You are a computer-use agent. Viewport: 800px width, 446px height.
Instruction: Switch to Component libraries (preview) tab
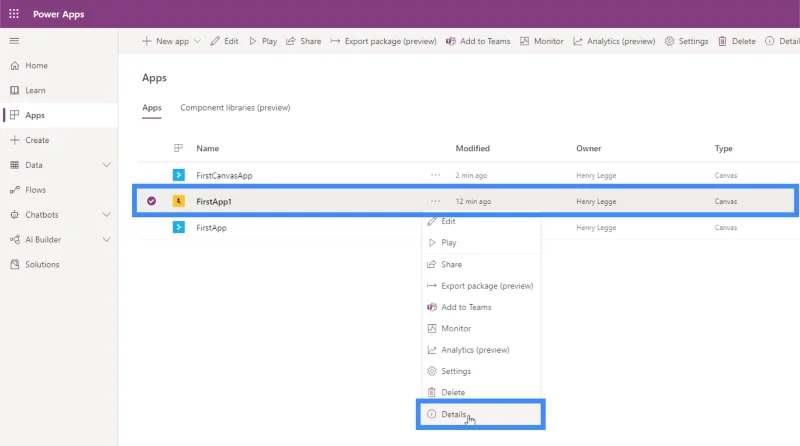[235, 108]
